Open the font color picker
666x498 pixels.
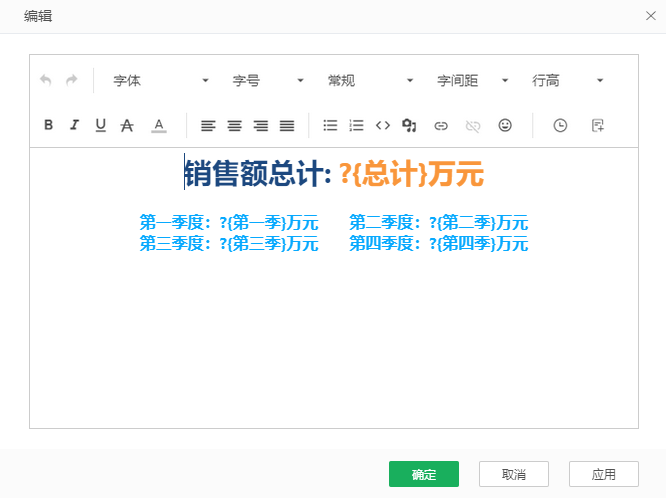tap(159, 125)
